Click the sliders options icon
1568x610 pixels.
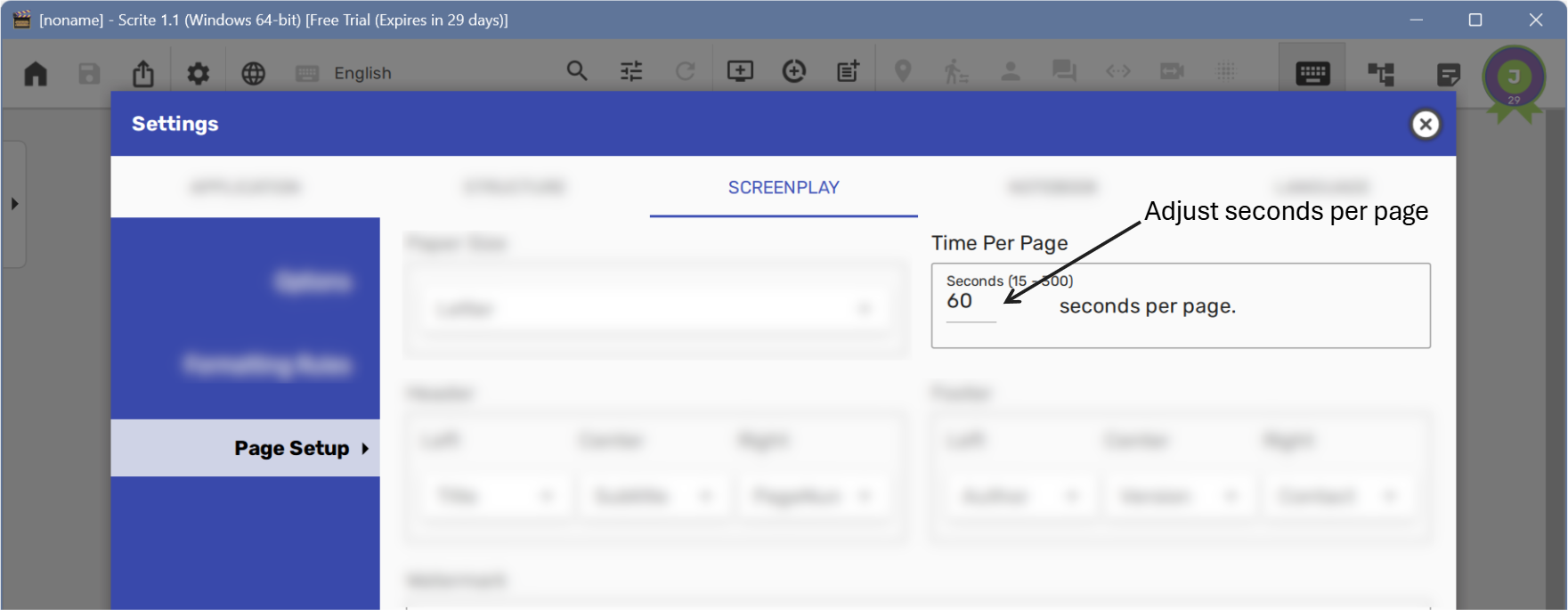pos(631,71)
